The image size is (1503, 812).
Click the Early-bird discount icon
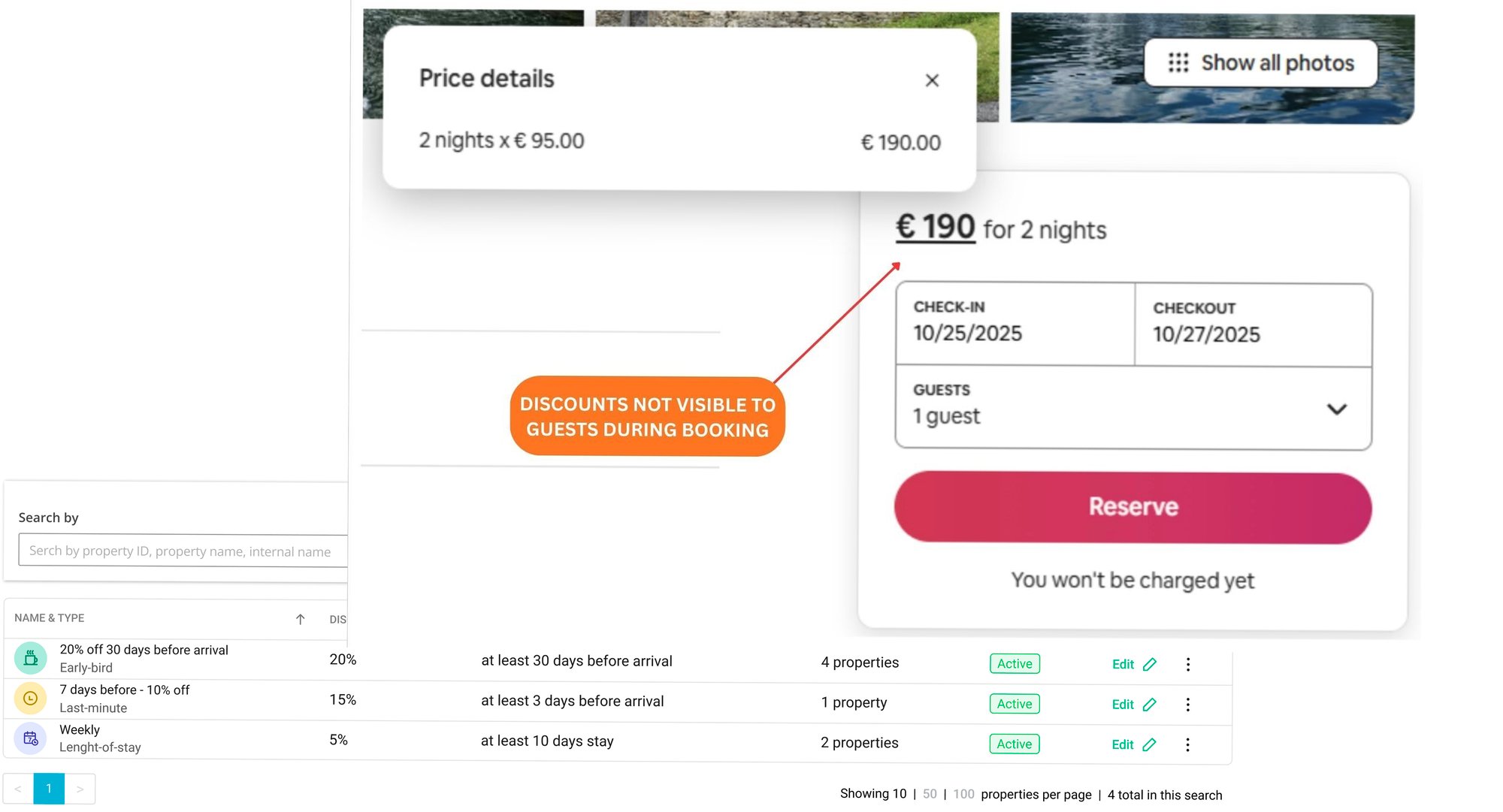coord(31,659)
